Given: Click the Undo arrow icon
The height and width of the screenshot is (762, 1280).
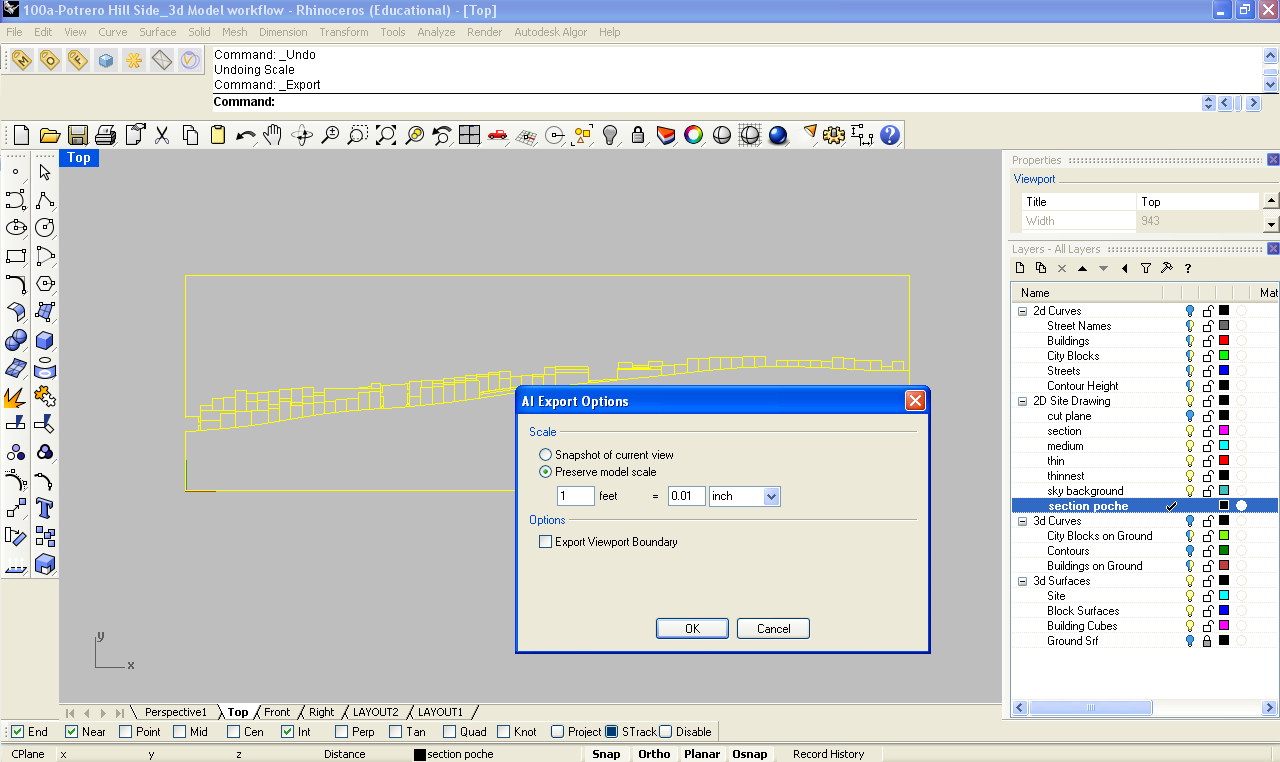Looking at the screenshot, I should [246, 135].
